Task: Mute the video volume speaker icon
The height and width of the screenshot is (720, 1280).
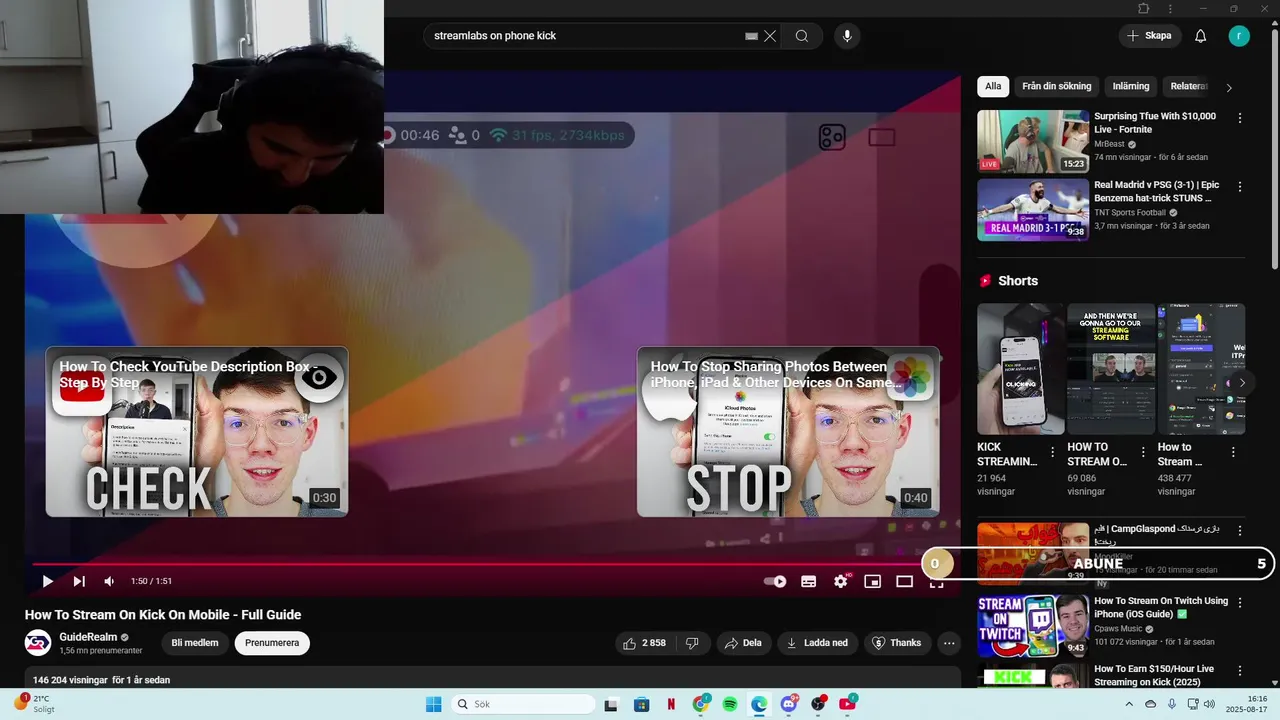Action: (x=110, y=581)
